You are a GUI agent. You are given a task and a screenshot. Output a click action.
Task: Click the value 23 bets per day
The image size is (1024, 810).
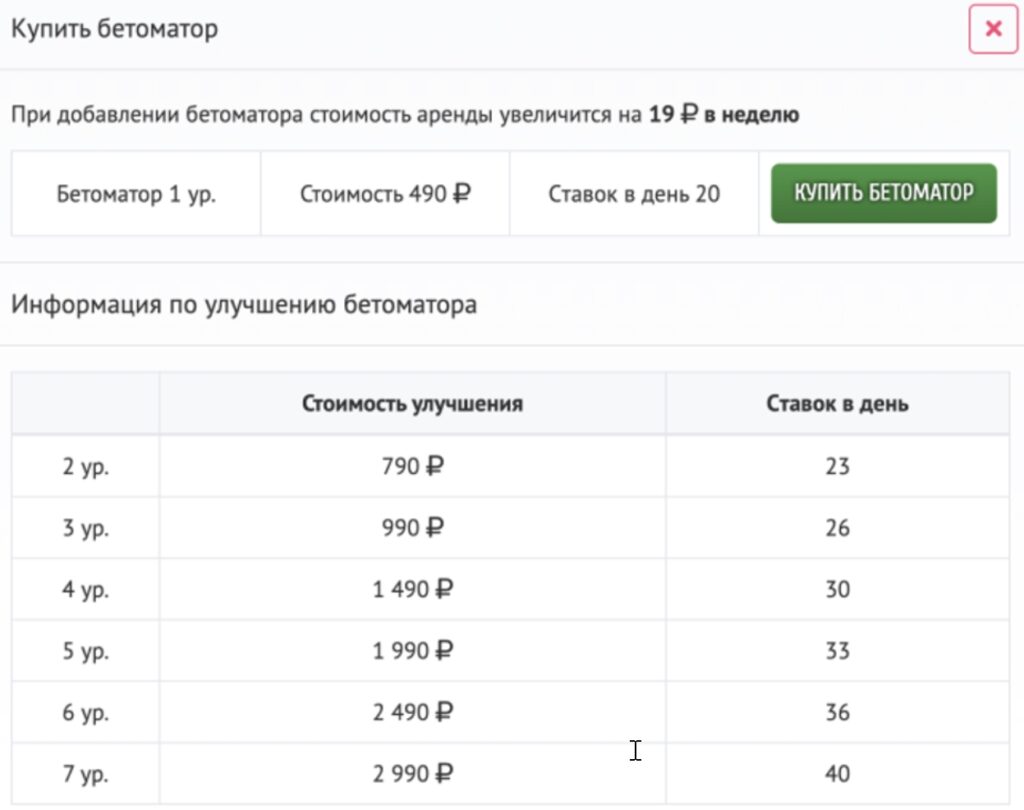coord(837,466)
